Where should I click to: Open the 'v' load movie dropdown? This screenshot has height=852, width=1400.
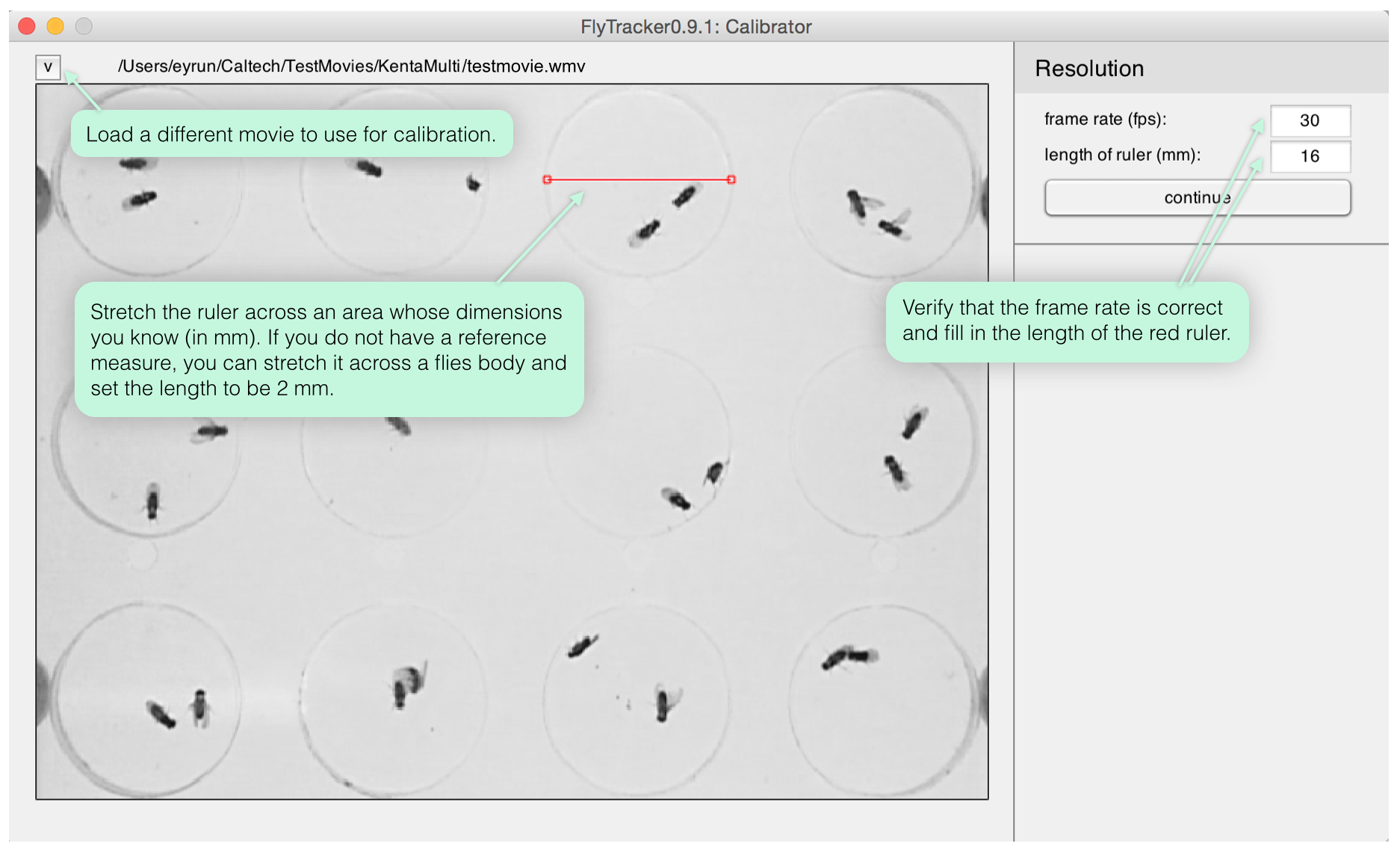[48, 67]
